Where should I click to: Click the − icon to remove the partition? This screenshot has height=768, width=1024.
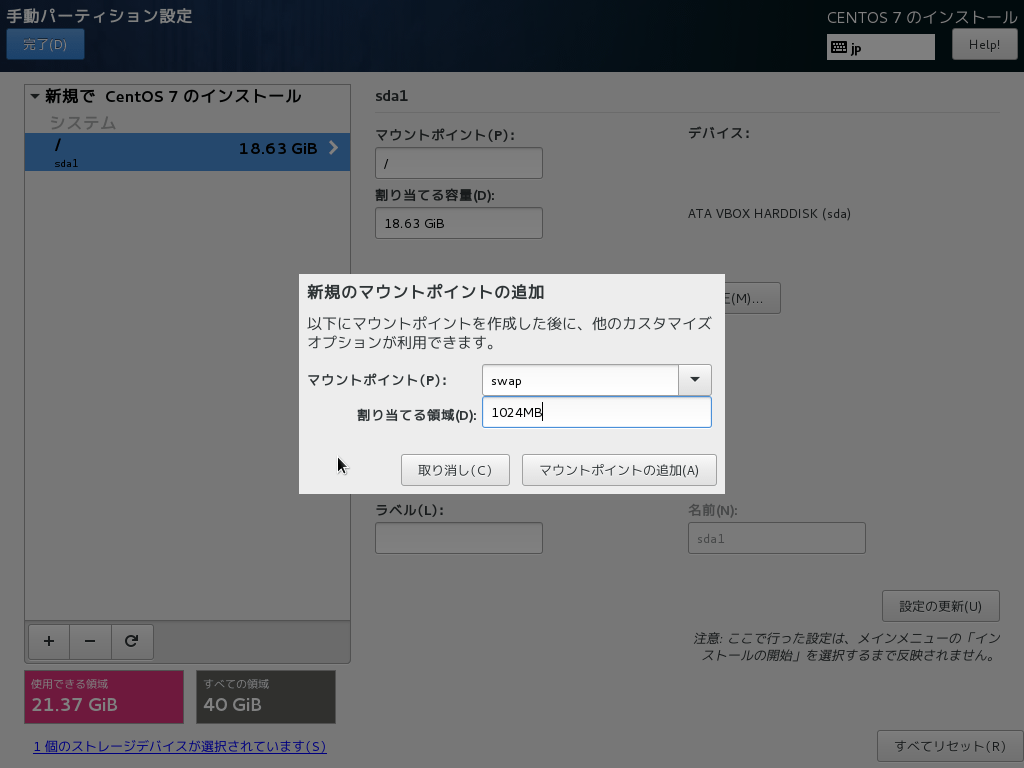(x=90, y=641)
